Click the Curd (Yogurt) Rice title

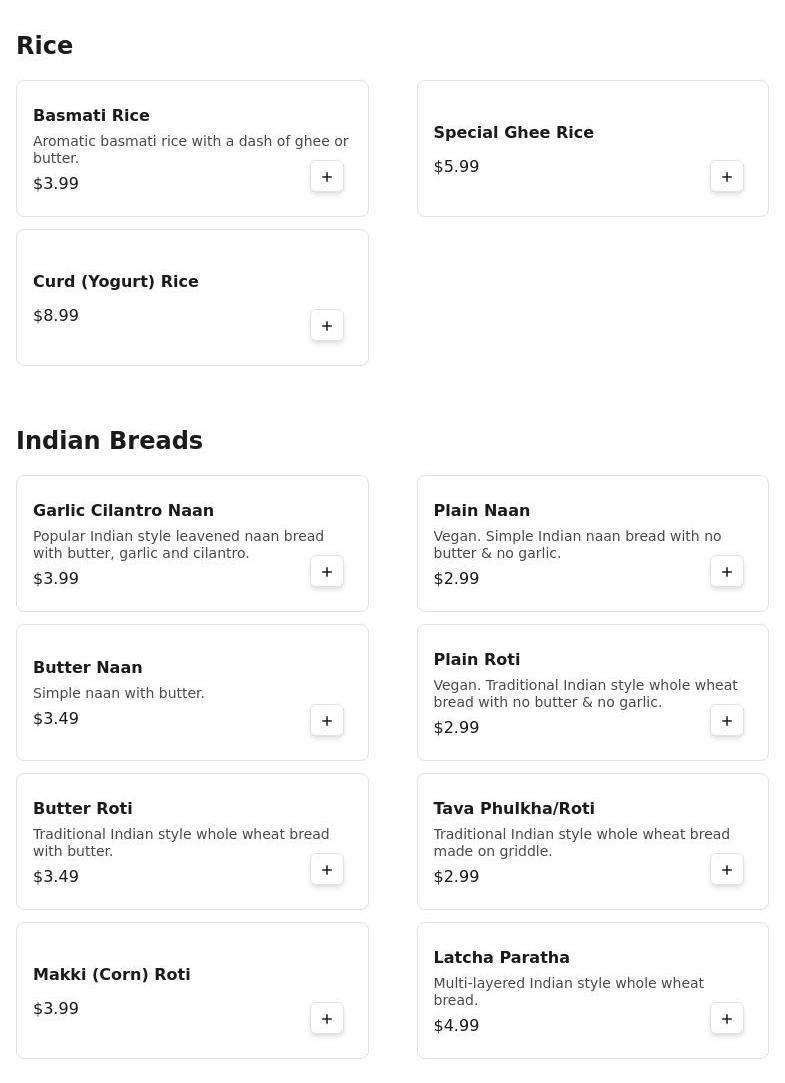point(116,282)
